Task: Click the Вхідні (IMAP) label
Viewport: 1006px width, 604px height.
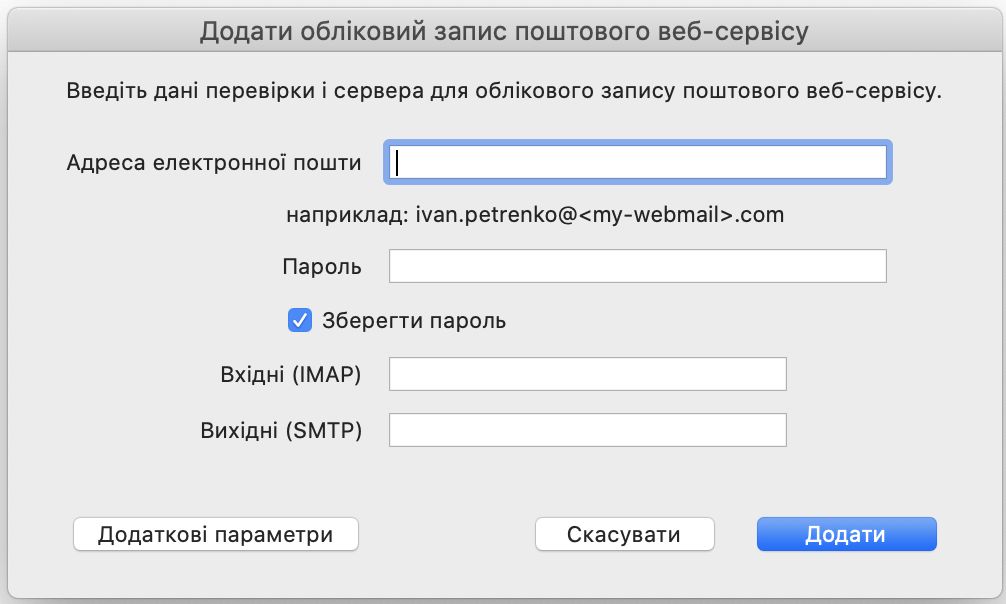Action: click(292, 373)
